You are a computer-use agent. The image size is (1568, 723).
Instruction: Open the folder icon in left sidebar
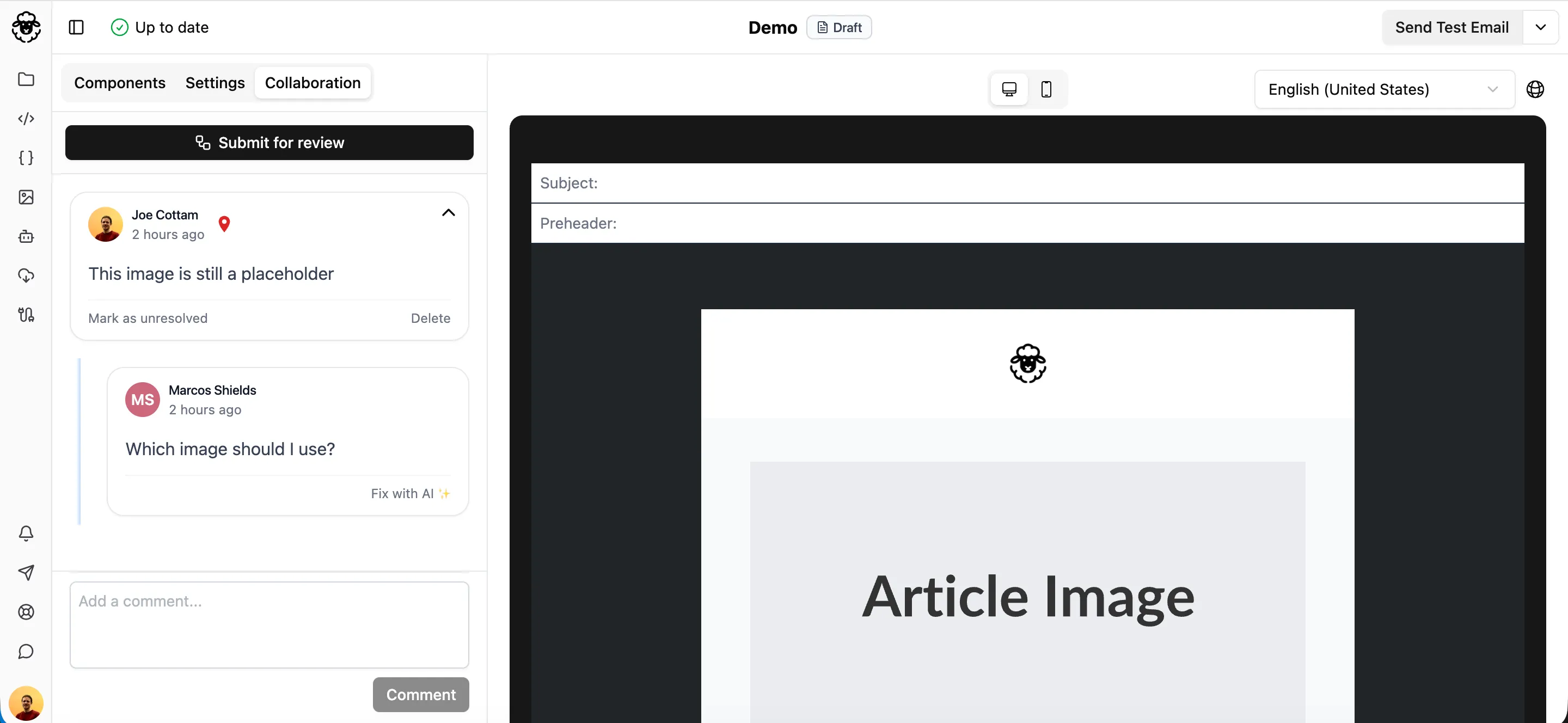26,79
